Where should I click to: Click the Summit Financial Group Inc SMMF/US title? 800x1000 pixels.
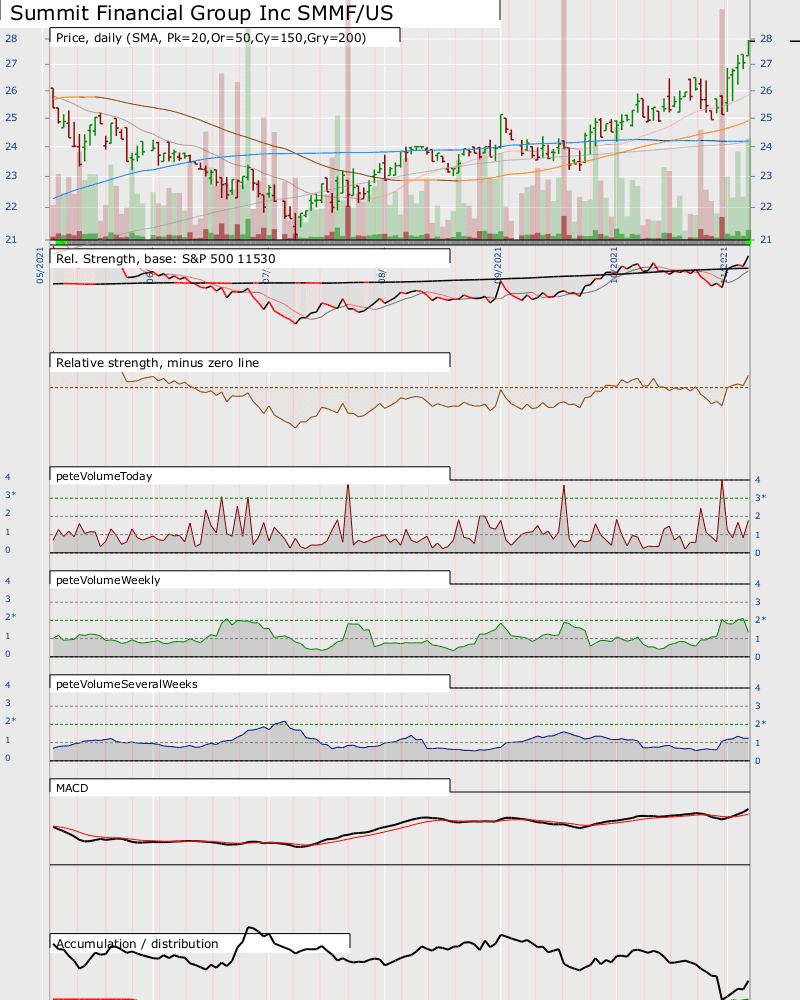pyautogui.click(x=202, y=13)
